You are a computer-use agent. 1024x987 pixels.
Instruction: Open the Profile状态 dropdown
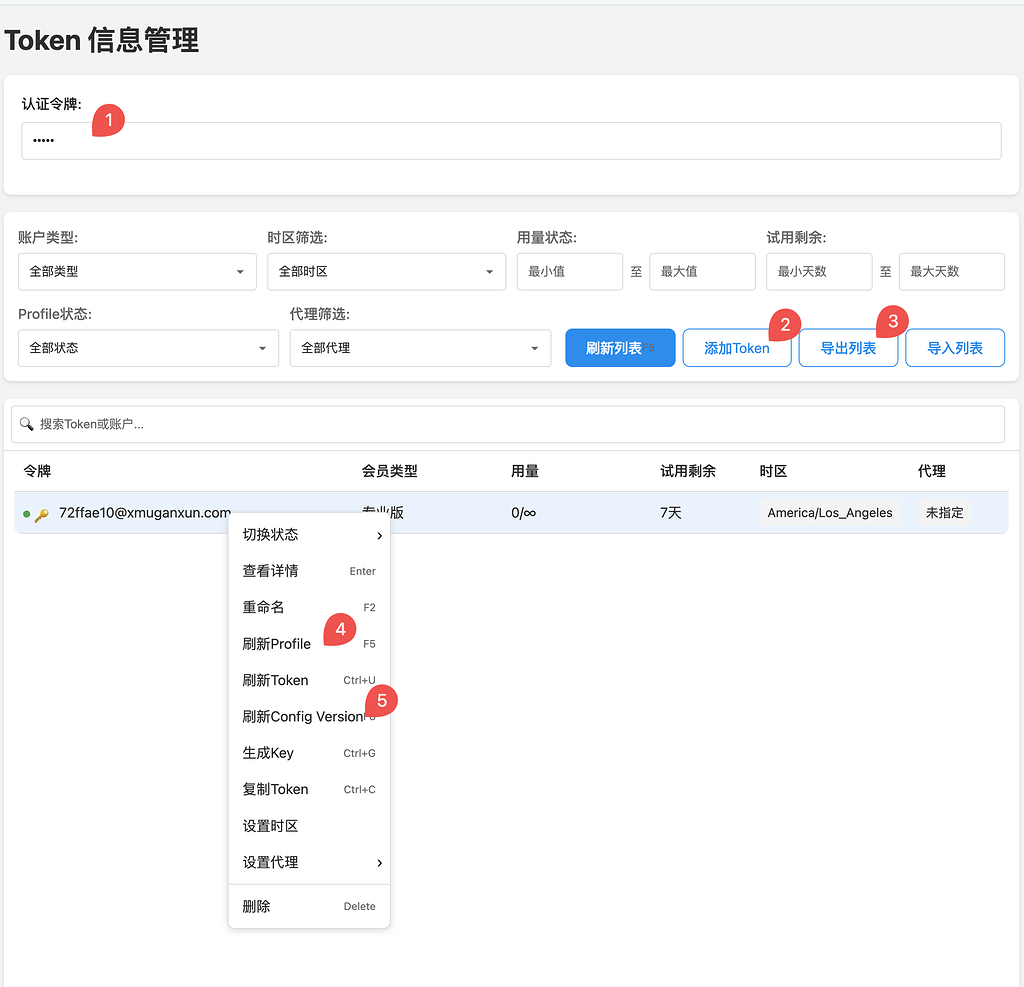(x=148, y=348)
